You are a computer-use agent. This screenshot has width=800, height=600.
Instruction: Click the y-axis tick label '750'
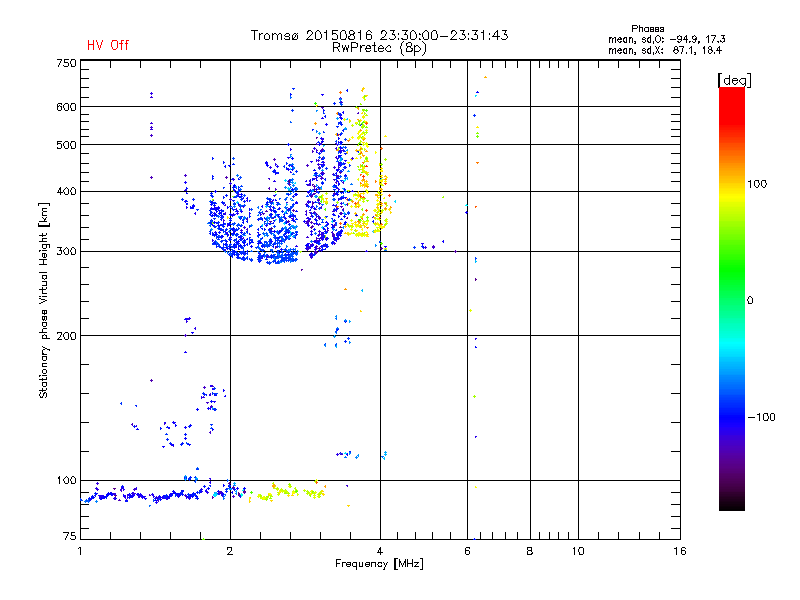[66, 63]
